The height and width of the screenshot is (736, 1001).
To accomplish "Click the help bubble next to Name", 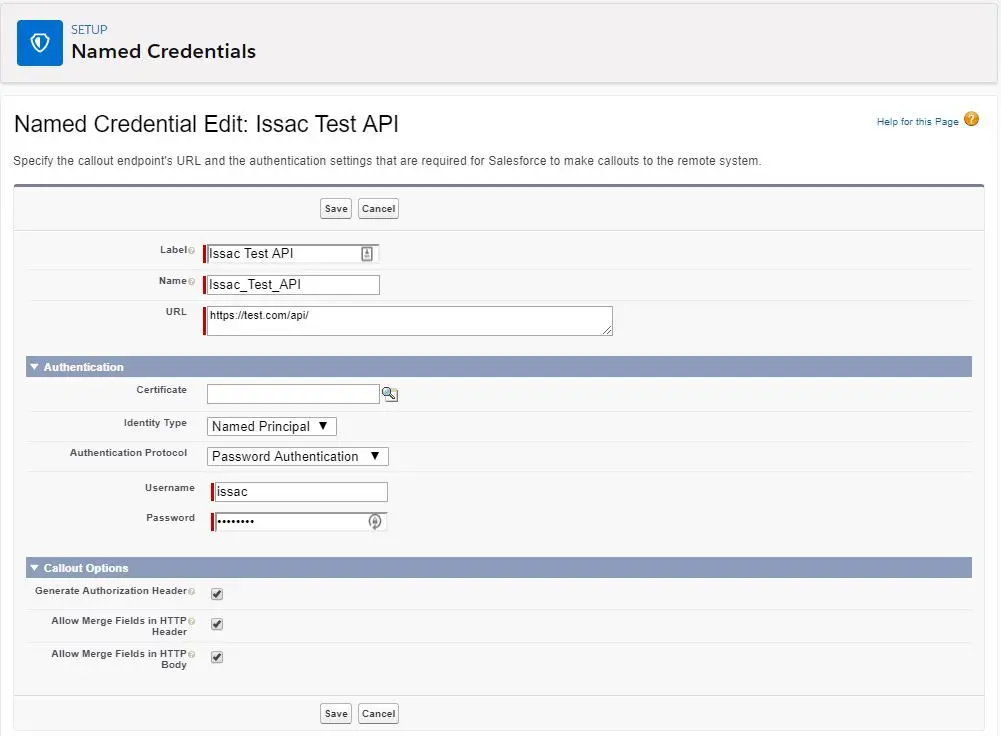I will pyautogui.click(x=192, y=282).
